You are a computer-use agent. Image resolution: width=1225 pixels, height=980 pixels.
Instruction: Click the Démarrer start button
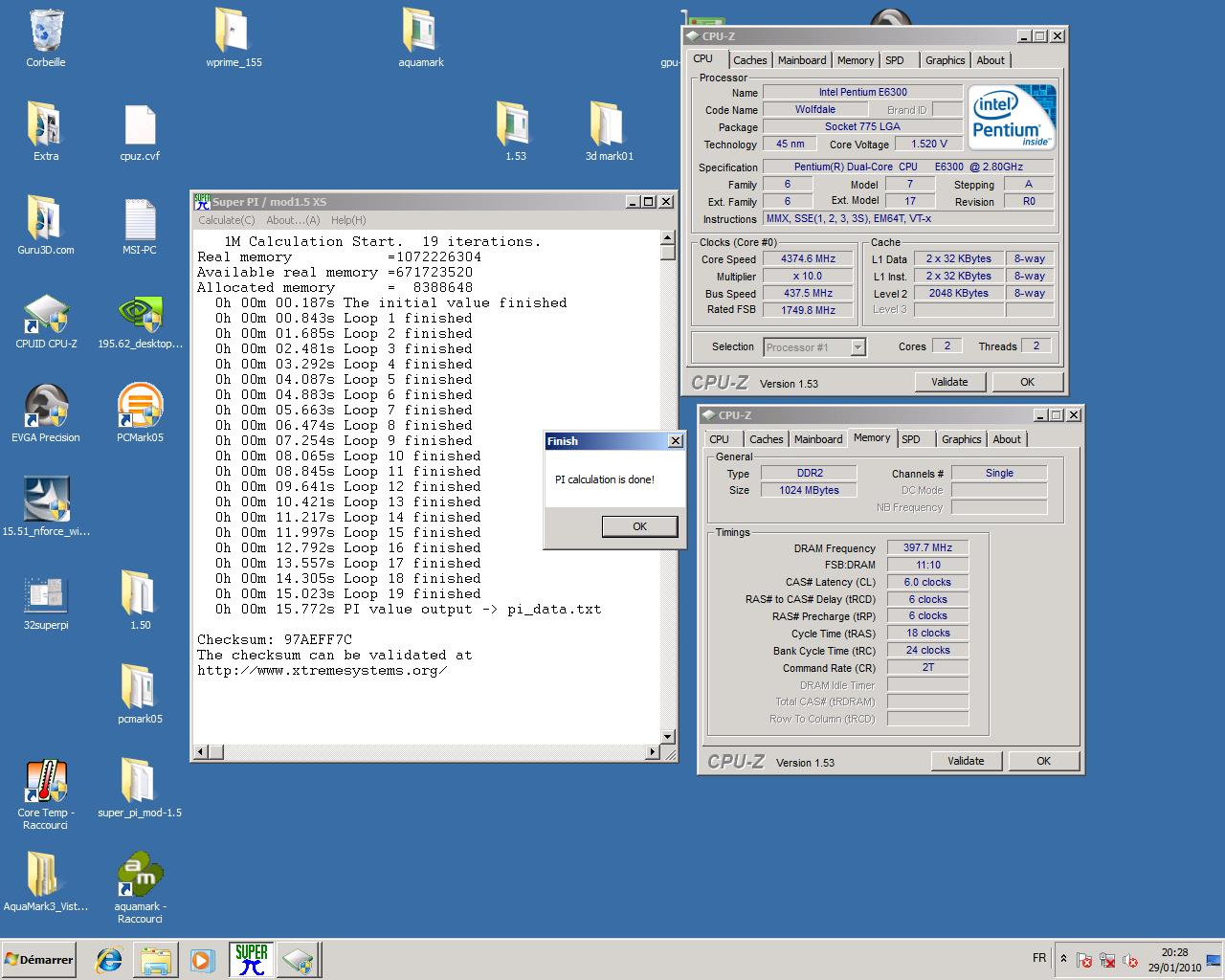(x=39, y=959)
